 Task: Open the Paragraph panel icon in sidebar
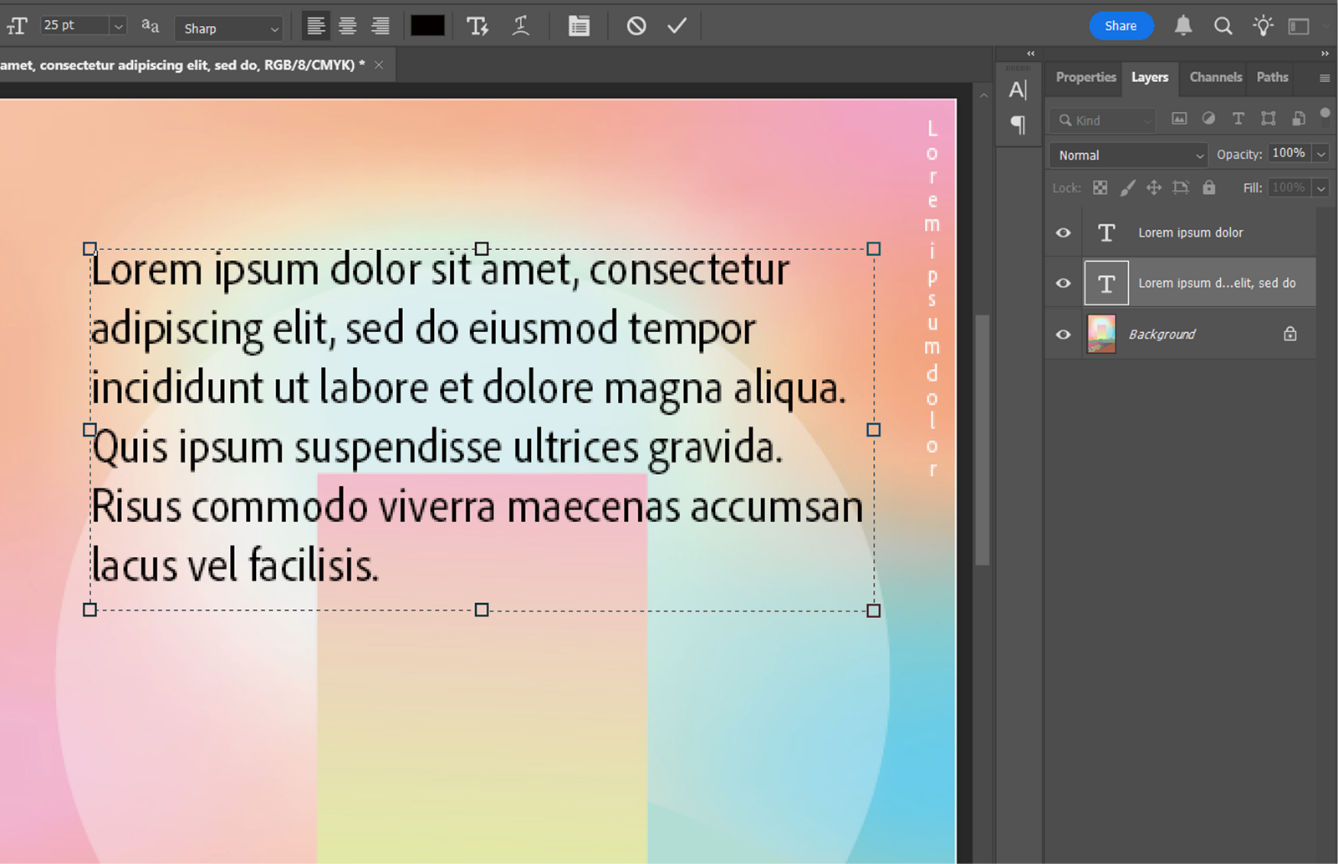tap(1018, 125)
